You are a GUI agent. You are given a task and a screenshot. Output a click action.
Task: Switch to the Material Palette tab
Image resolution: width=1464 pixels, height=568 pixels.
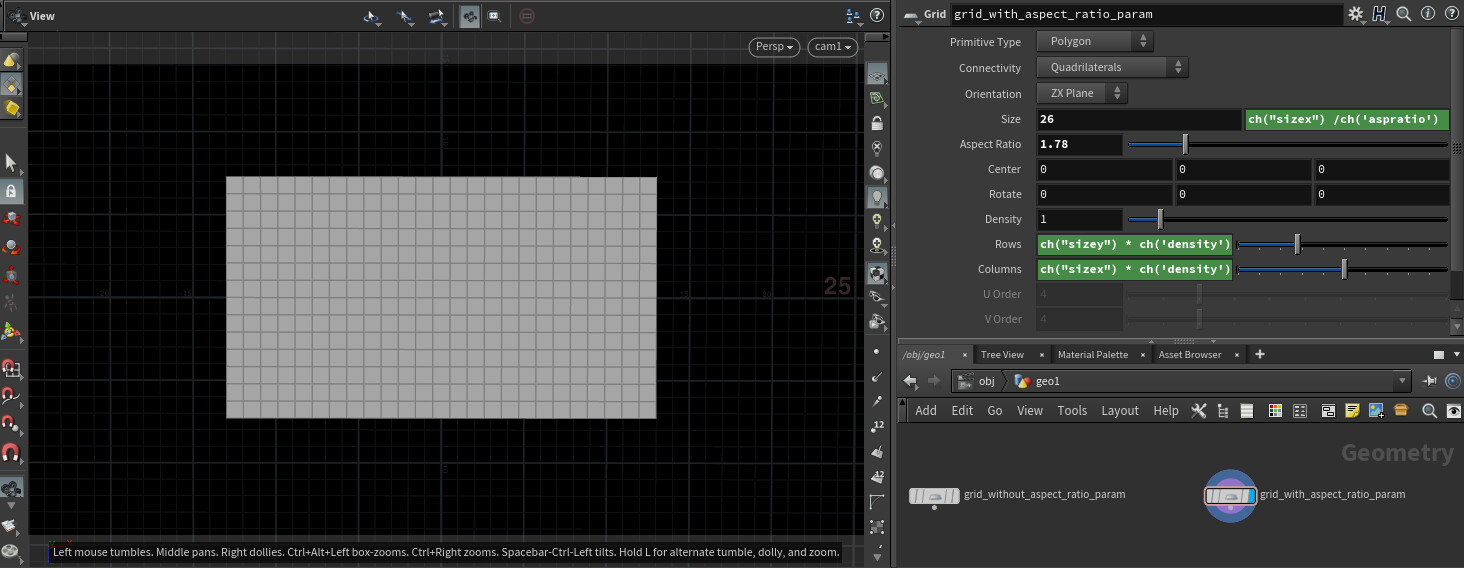click(1092, 355)
